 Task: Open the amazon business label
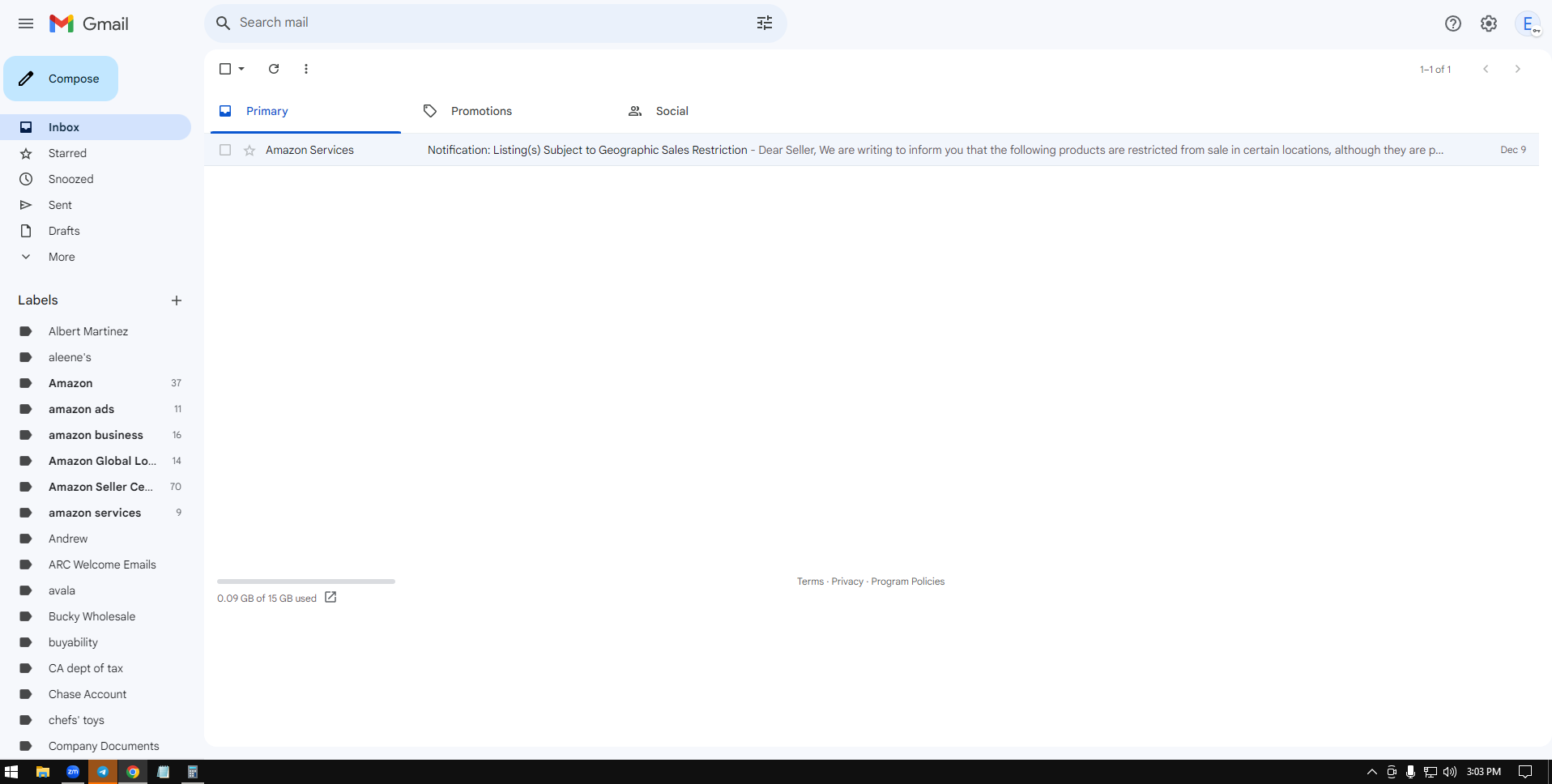pos(96,435)
